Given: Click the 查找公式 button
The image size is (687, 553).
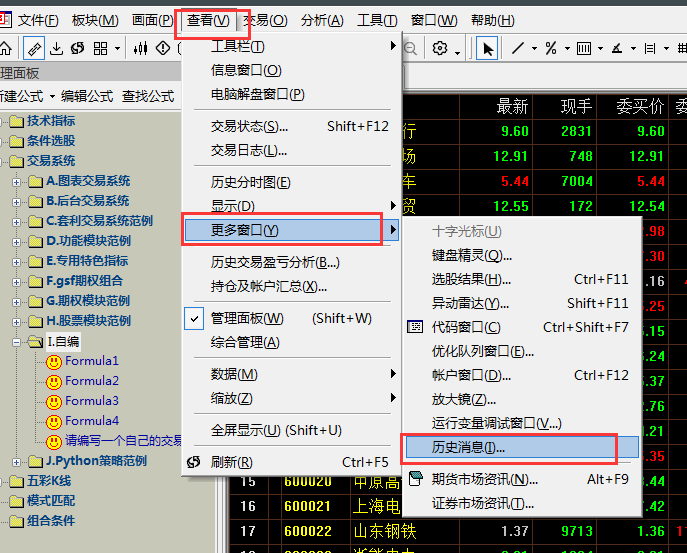Looking at the screenshot, I should [148, 96].
